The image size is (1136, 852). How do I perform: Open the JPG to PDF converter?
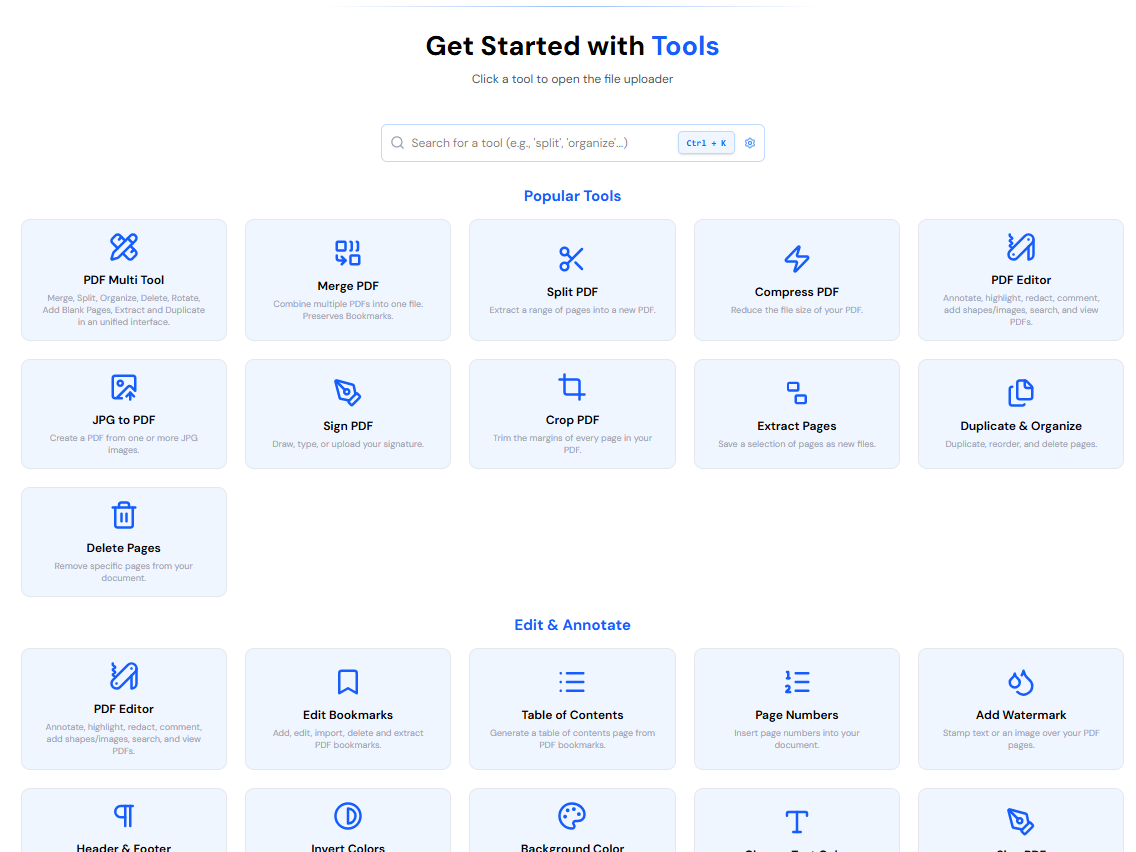tap(123, 414)
